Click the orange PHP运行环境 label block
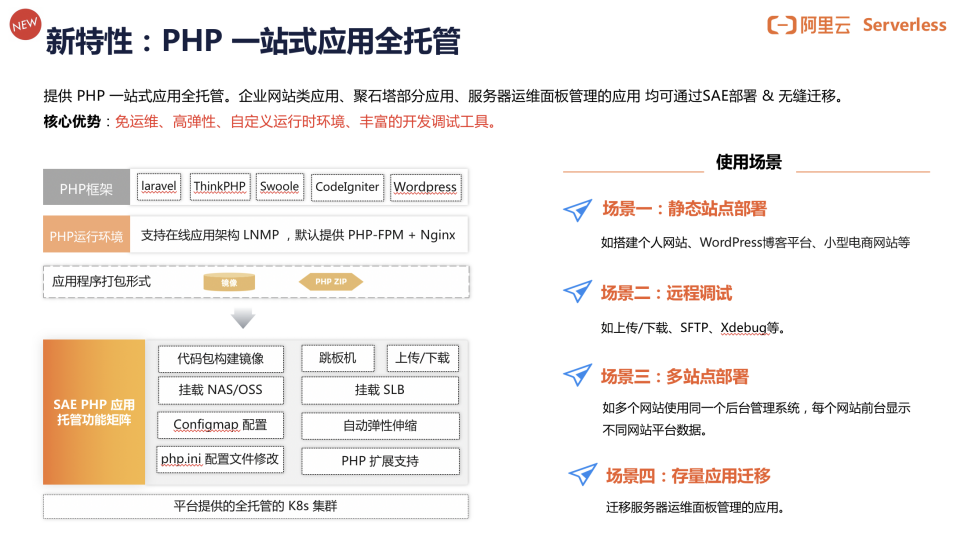Screen dimensions: 968x533 [86, 234]
